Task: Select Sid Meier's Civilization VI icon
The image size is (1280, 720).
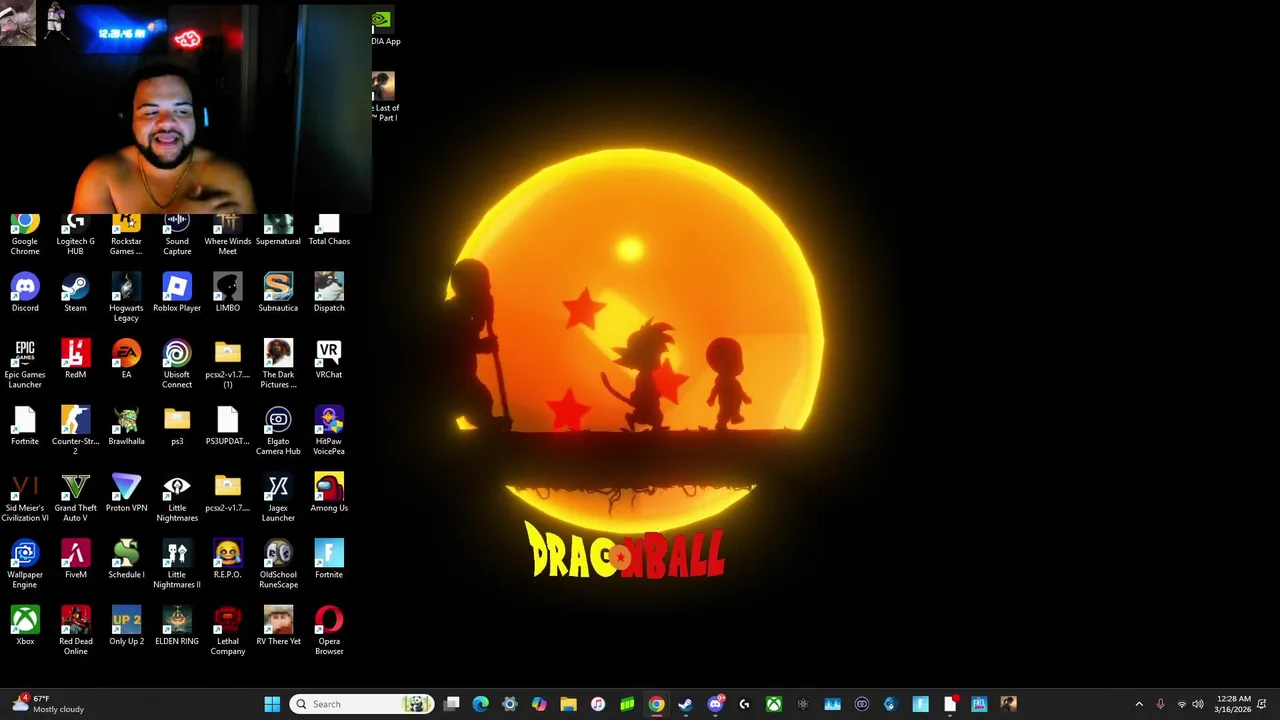Action: [25, 498]
